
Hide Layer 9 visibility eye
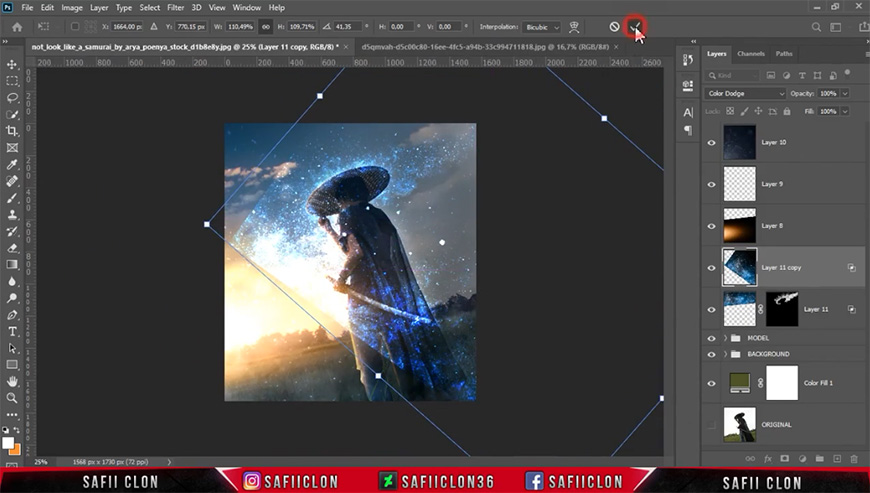(711, 184)
